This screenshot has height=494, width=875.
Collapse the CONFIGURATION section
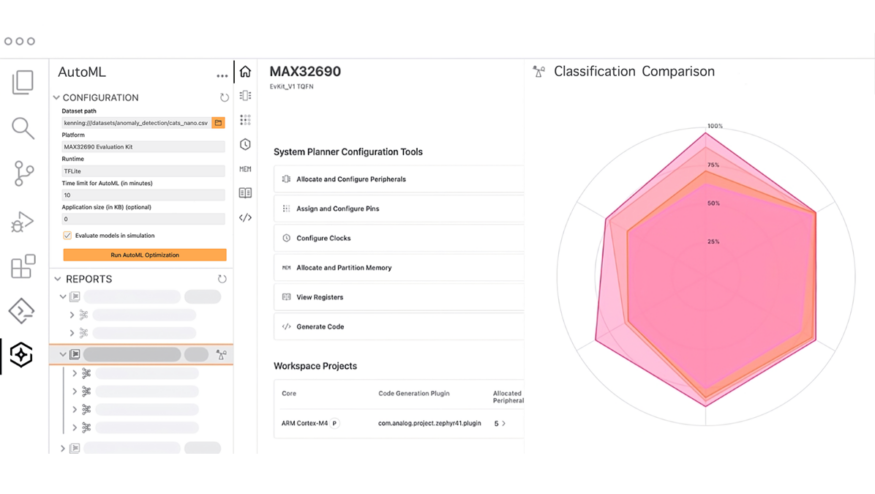pos(57,98)
